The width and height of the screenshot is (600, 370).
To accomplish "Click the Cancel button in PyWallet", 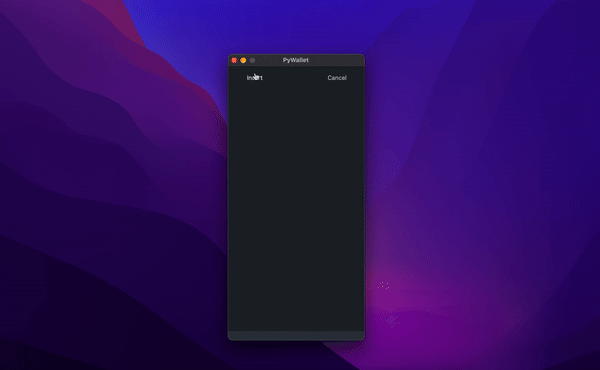I will [337, 78].
